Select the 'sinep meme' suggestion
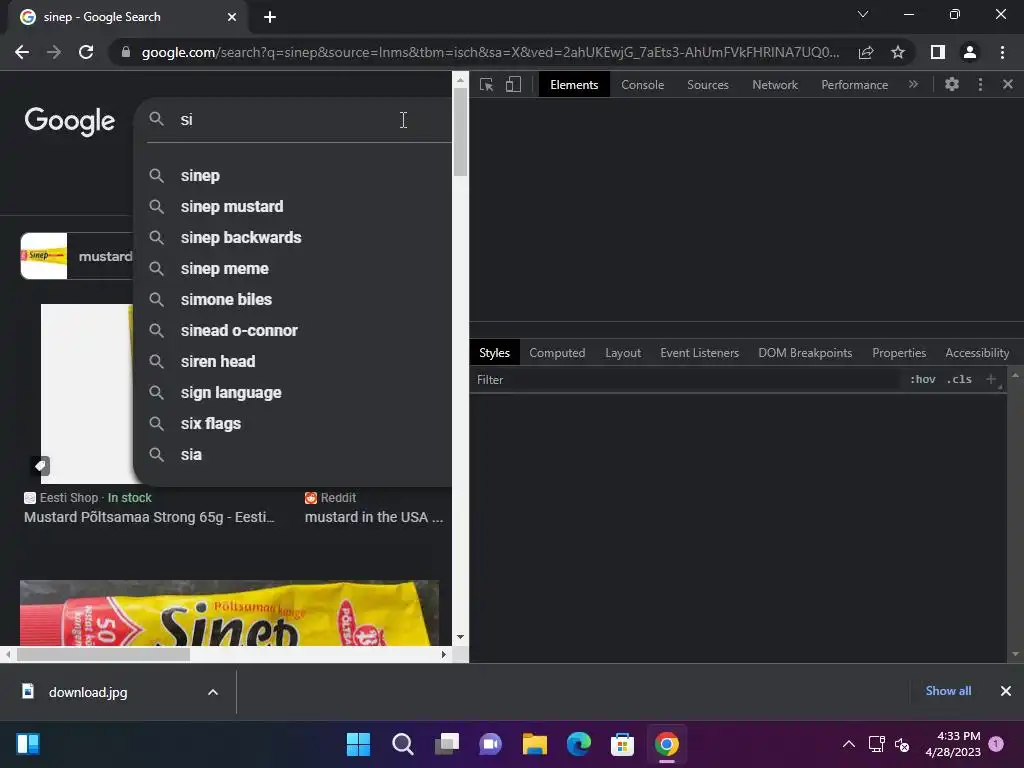The height and width of the screenshot is (768, 1024). click(x=293, y=268)
